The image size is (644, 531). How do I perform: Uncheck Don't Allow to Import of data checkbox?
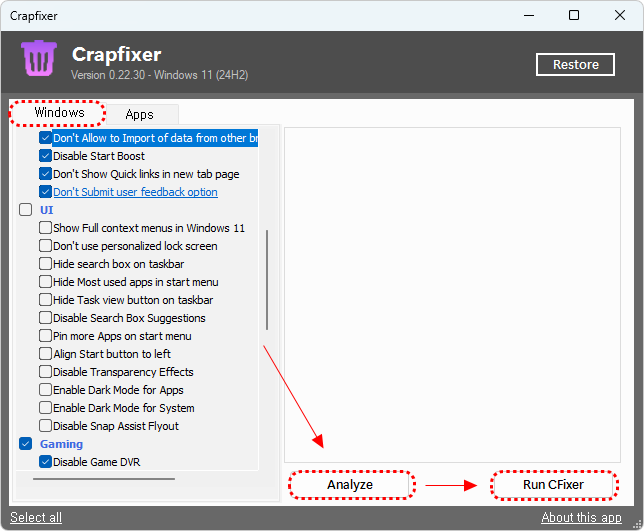pos(45,138)
